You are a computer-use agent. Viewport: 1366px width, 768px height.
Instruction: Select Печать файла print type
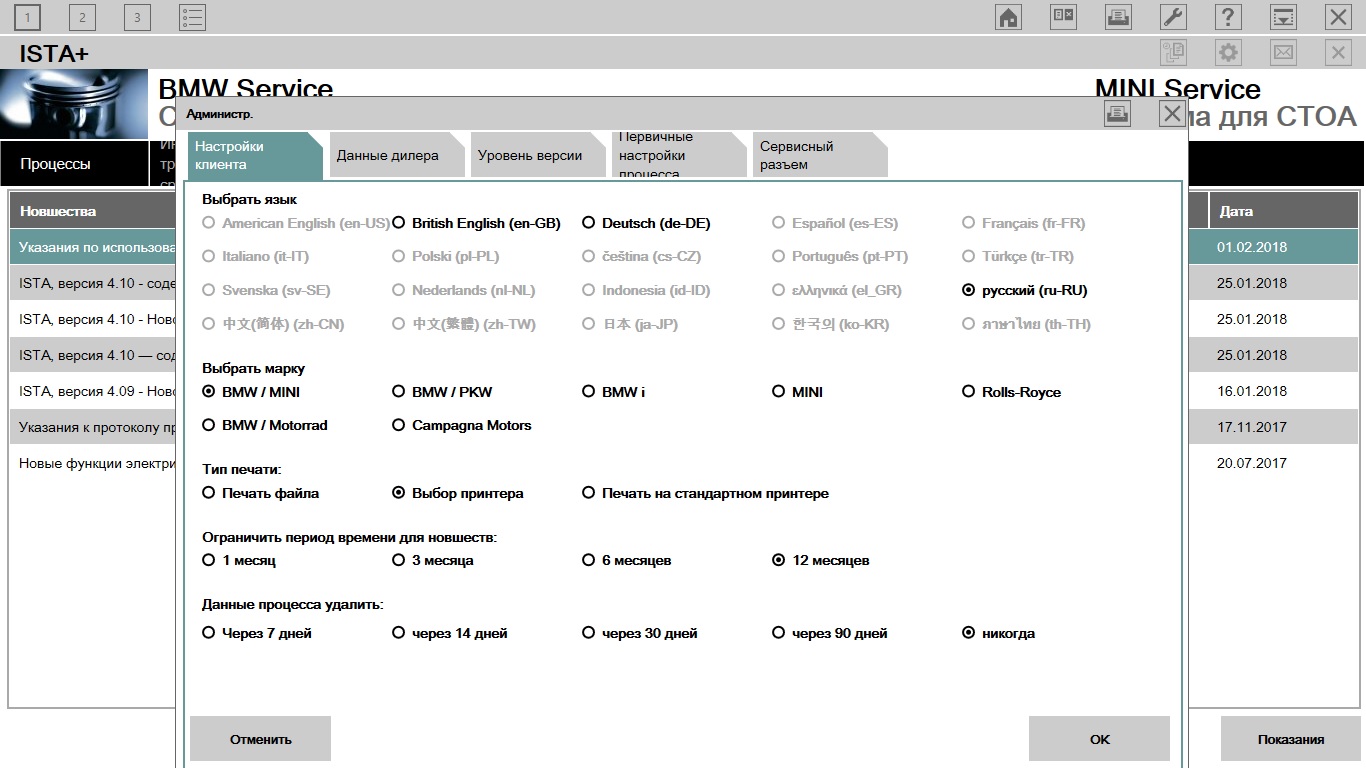pyautogui.click(x=261, y=493)
